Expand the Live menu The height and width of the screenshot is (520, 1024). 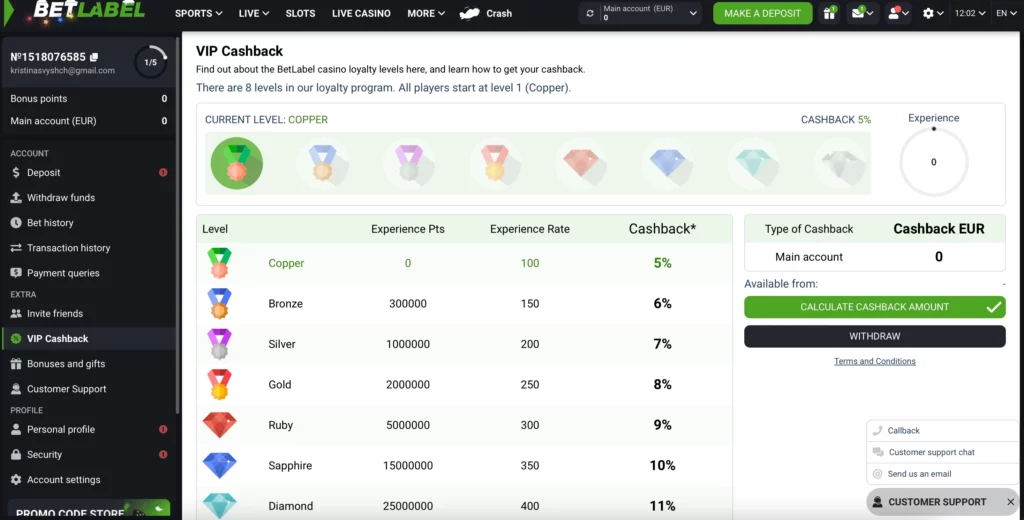point(253,13)
